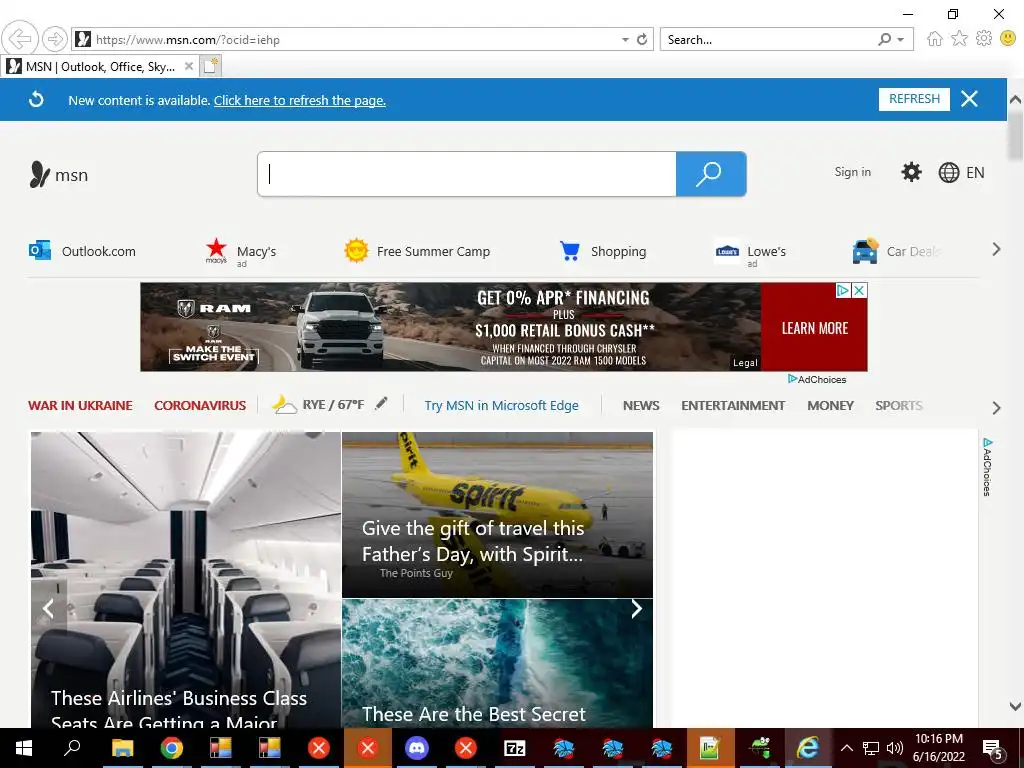Open the SPORTS category
The width and height of the screenshot is (1024, 768).
(x=899, y=406)
